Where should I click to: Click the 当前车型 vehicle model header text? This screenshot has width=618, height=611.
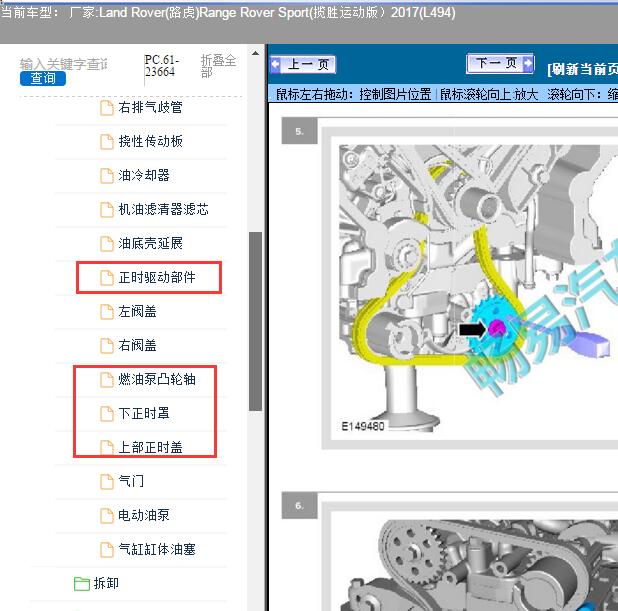pyautogui.click(x=228, y=13)
